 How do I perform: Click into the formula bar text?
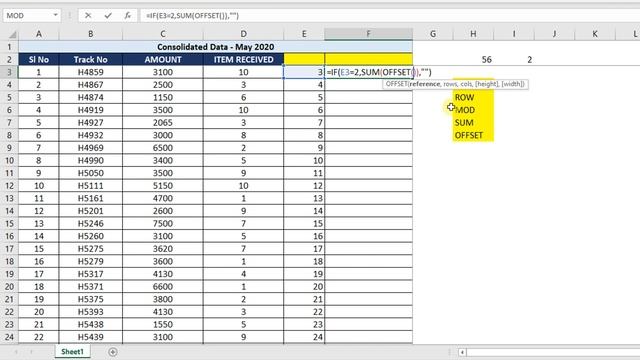pos(192,16)
